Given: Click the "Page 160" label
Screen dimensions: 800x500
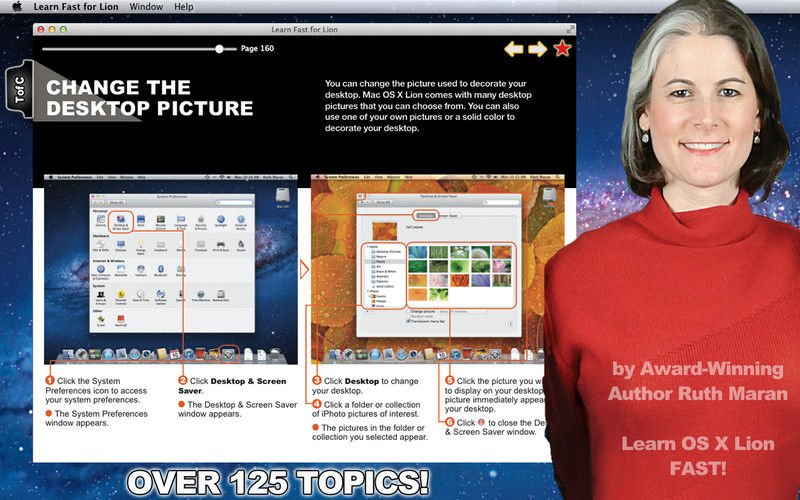Looking at the screenshot, I should [257, 48].
